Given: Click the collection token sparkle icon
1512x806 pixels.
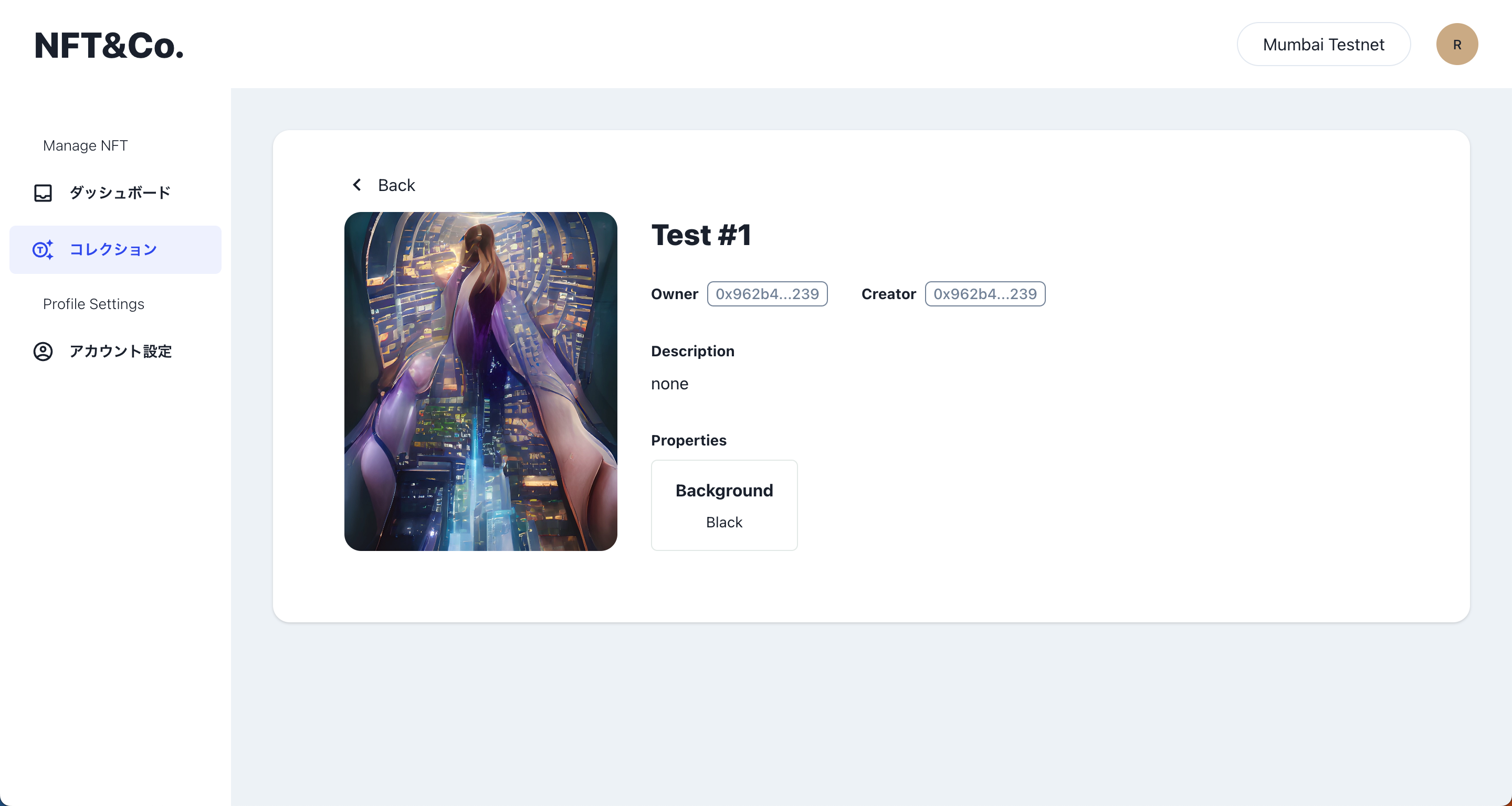Looking at the screenshot, I should pyautogui.click(x=43, y=250).
